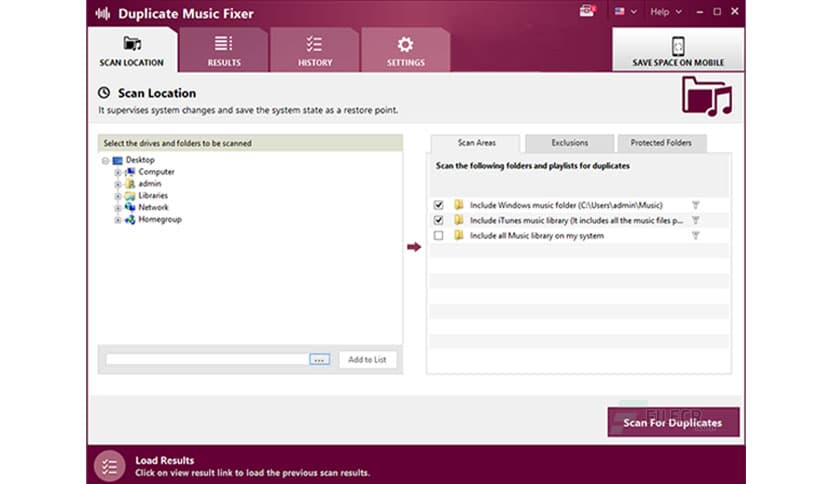Select the admin user folder icon
This screenshot has width=836, height=484.
coord(130,184)
